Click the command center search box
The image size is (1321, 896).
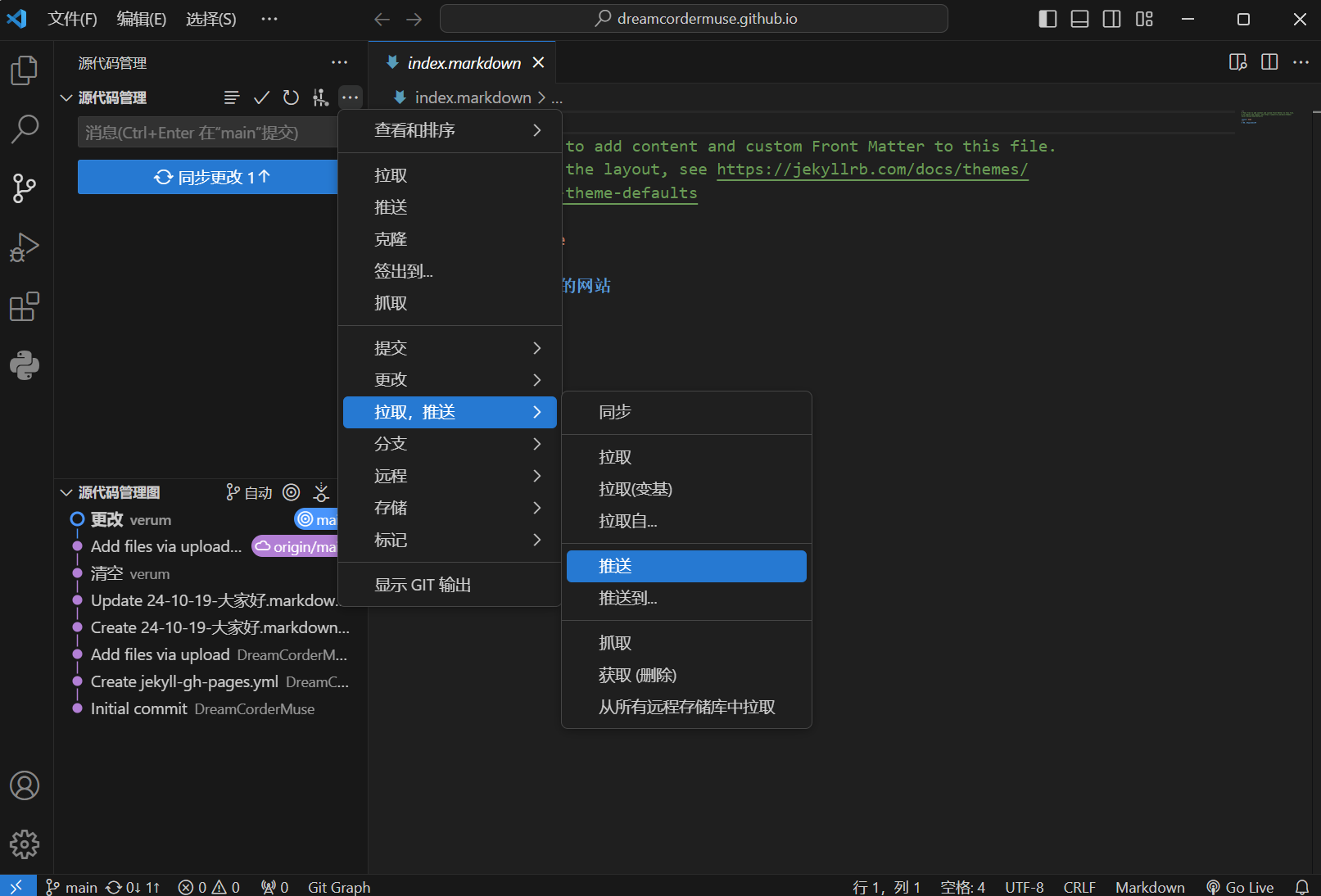point(694,19)
